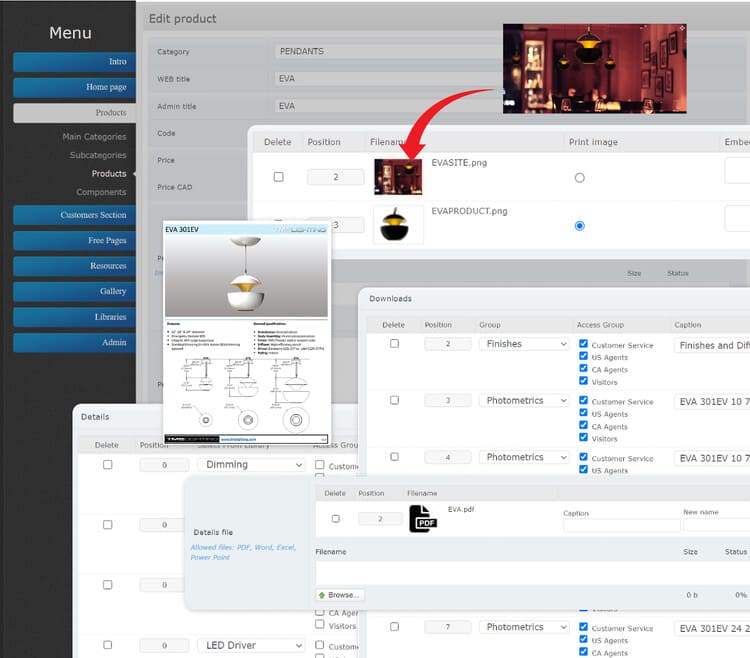Open the EVA 301EV spec sheet preview

click(x=246, y=333)
